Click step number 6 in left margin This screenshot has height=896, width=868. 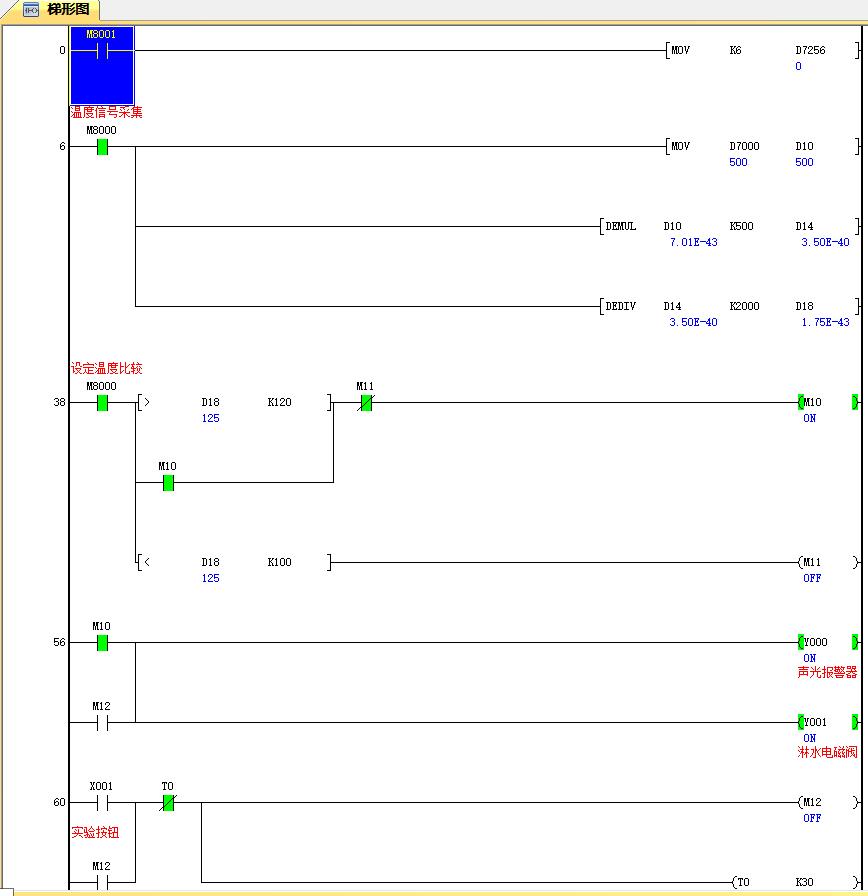[x=62, y=146]
